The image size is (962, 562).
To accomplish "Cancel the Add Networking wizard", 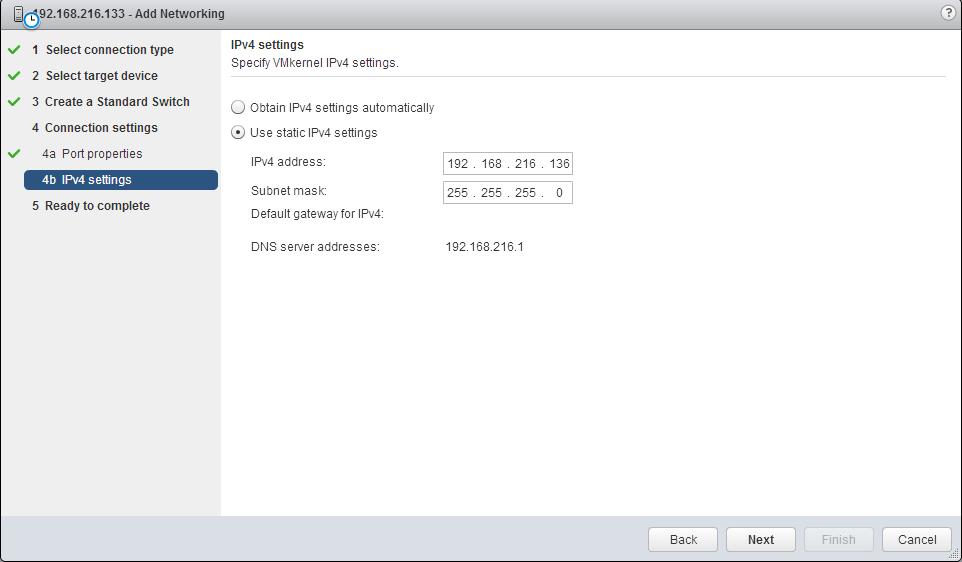I will (917, 539).
